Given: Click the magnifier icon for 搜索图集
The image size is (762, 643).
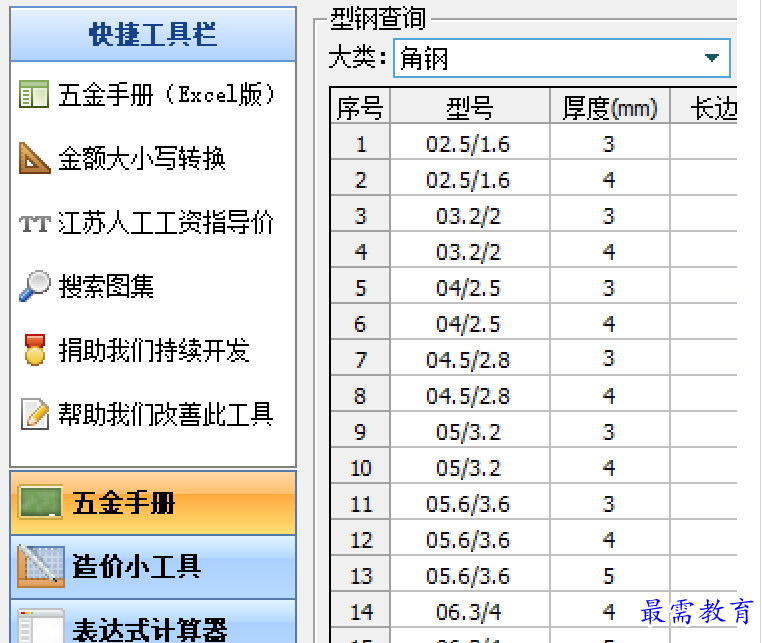Looking at the screenshot, I should coord(35,286).
